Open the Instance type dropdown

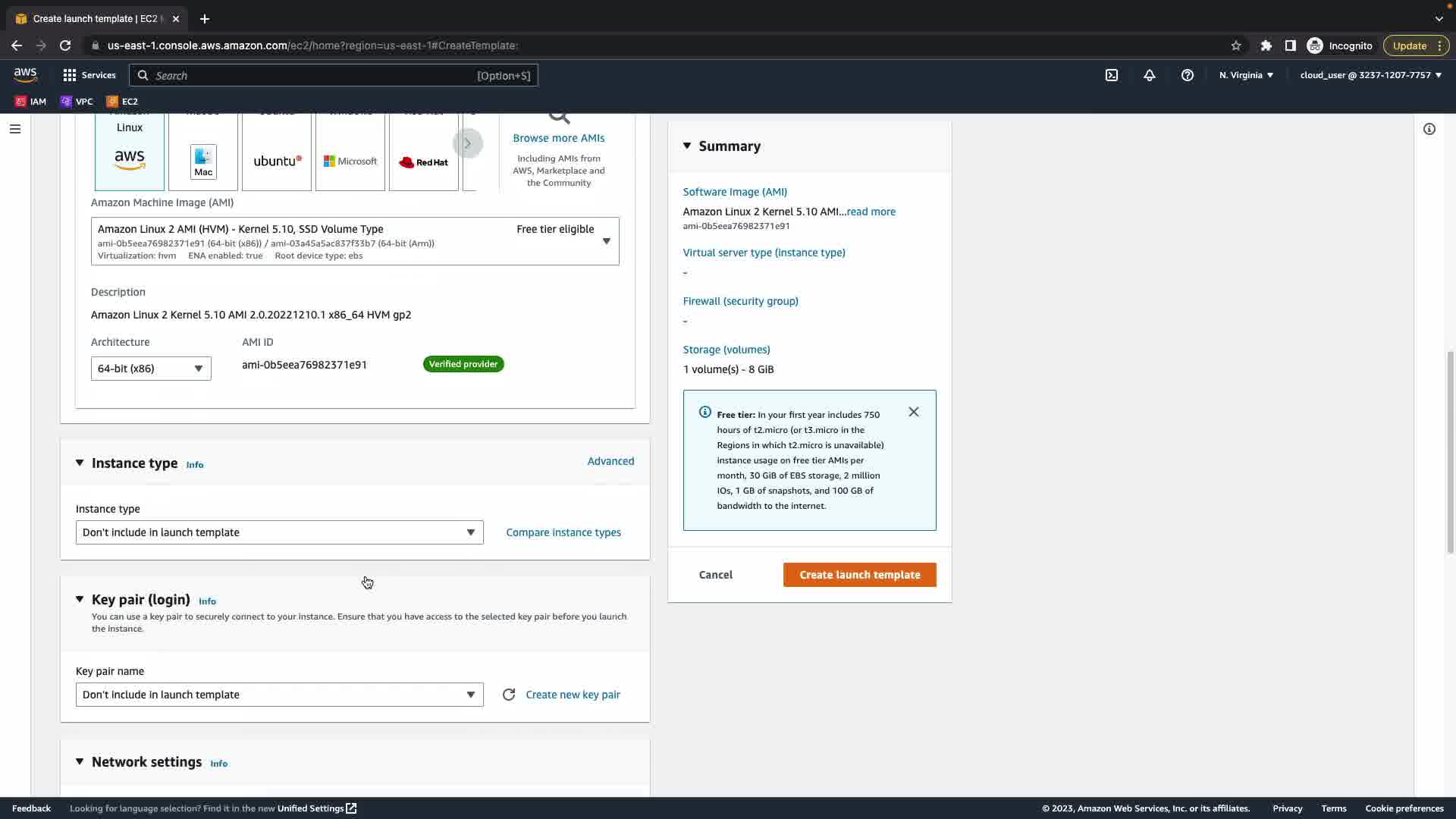pyautogui.click(x=279, y=532)
